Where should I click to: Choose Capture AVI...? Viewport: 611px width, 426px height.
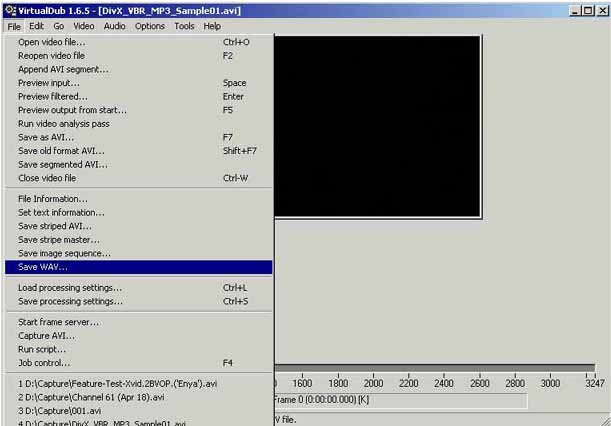pos(139,336)
